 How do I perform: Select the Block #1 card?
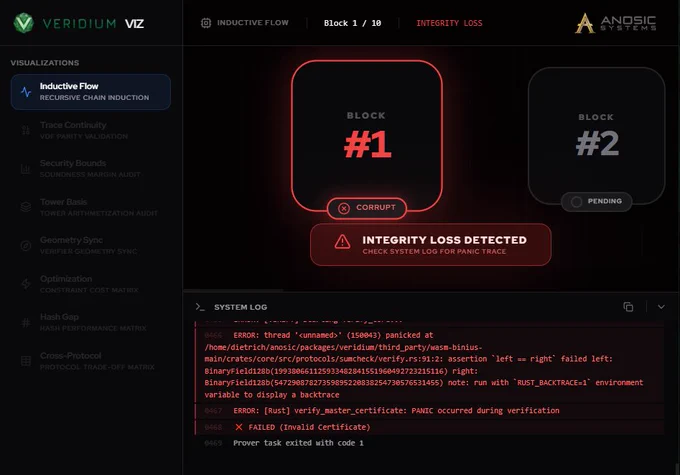coord(367,136)
